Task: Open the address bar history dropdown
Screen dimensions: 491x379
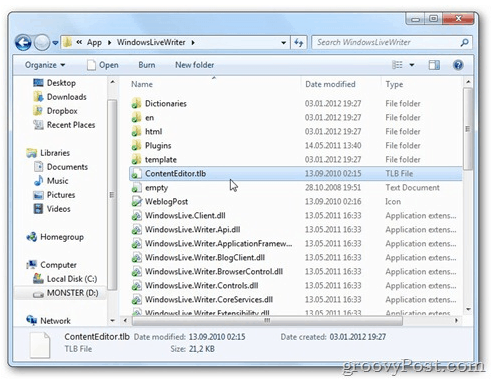Action: 283,43
